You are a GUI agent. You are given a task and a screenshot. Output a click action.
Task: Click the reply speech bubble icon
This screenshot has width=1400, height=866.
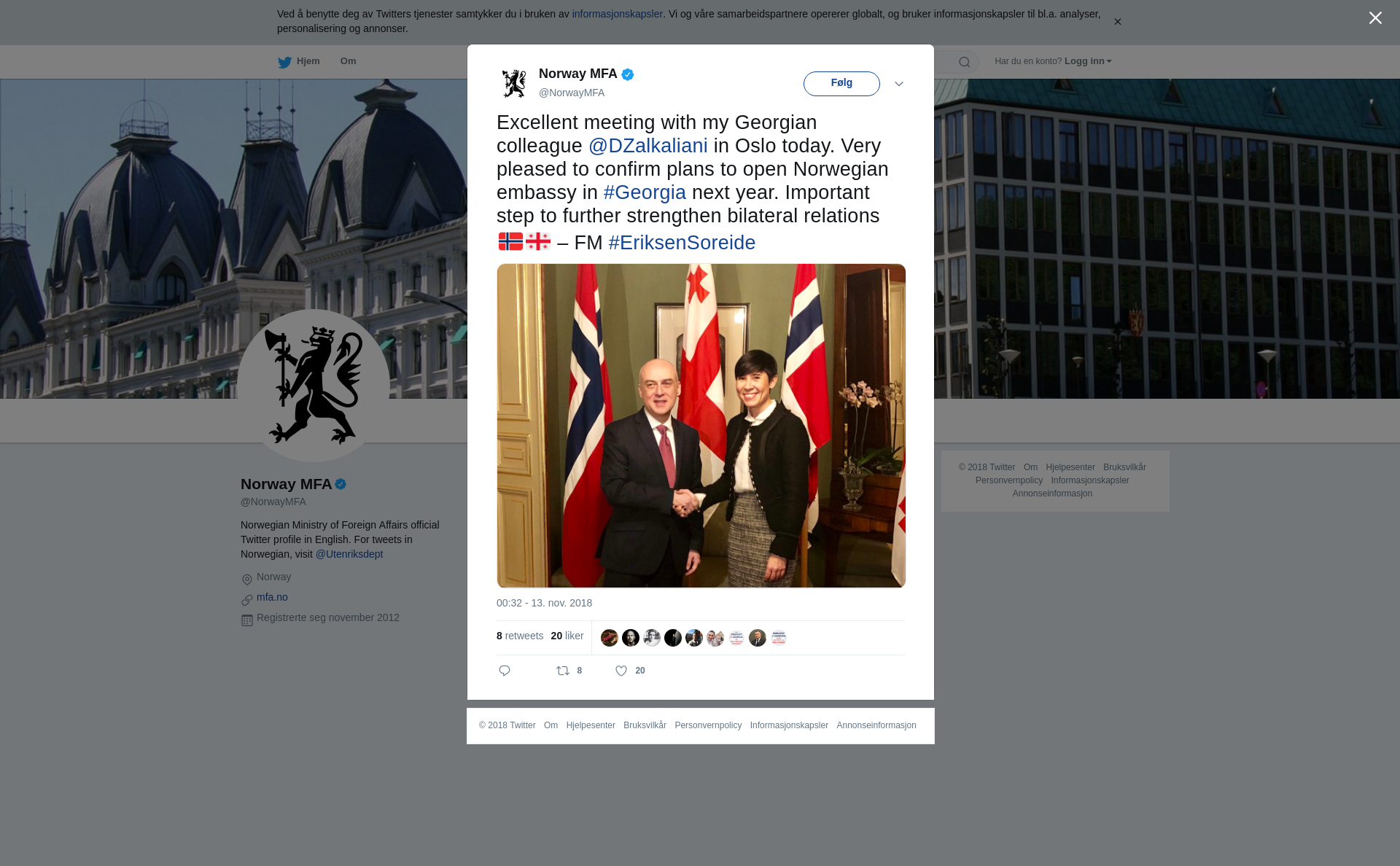coord(505,671)
